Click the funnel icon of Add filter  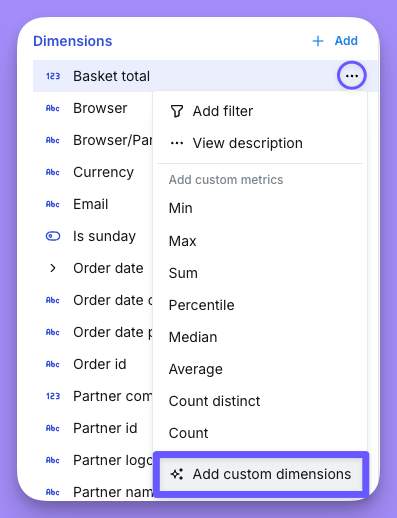click(177, 111)
